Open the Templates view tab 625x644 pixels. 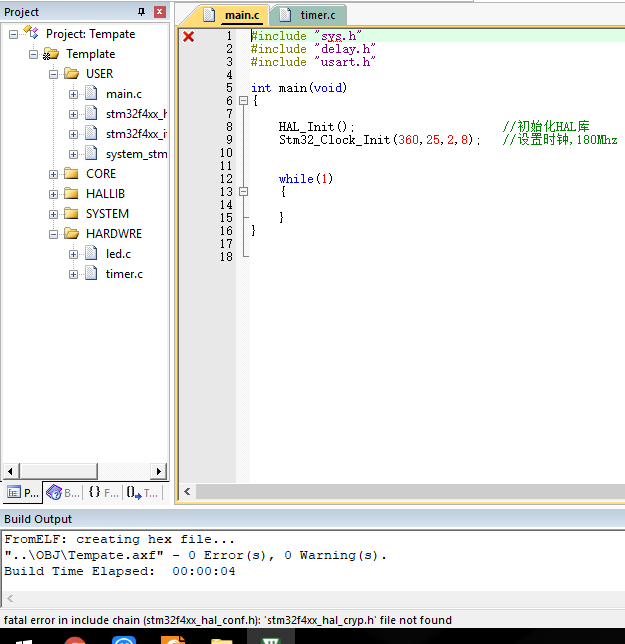142,492
